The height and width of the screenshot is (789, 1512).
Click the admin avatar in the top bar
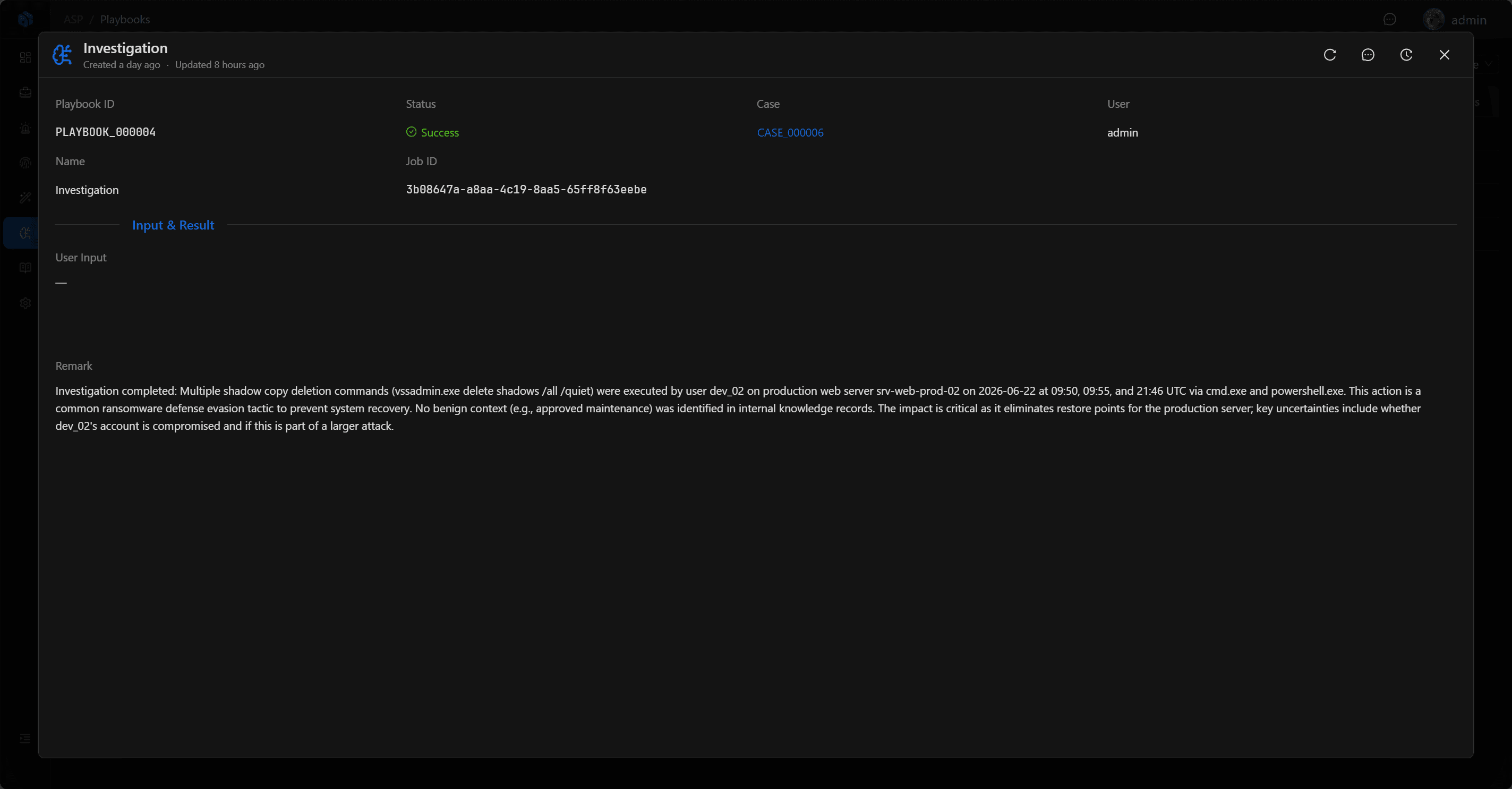1433,19
